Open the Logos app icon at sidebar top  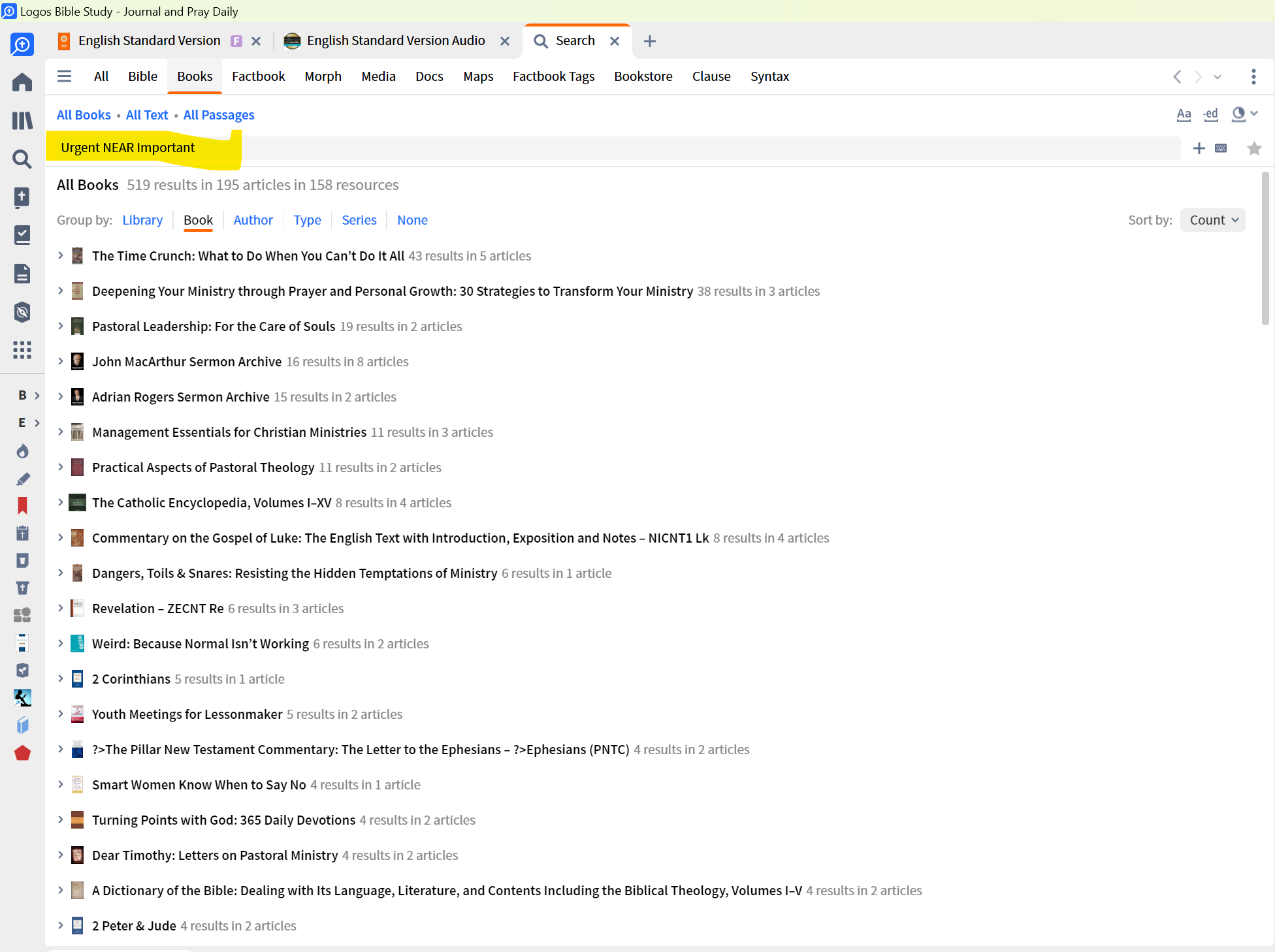click(22, 44)
